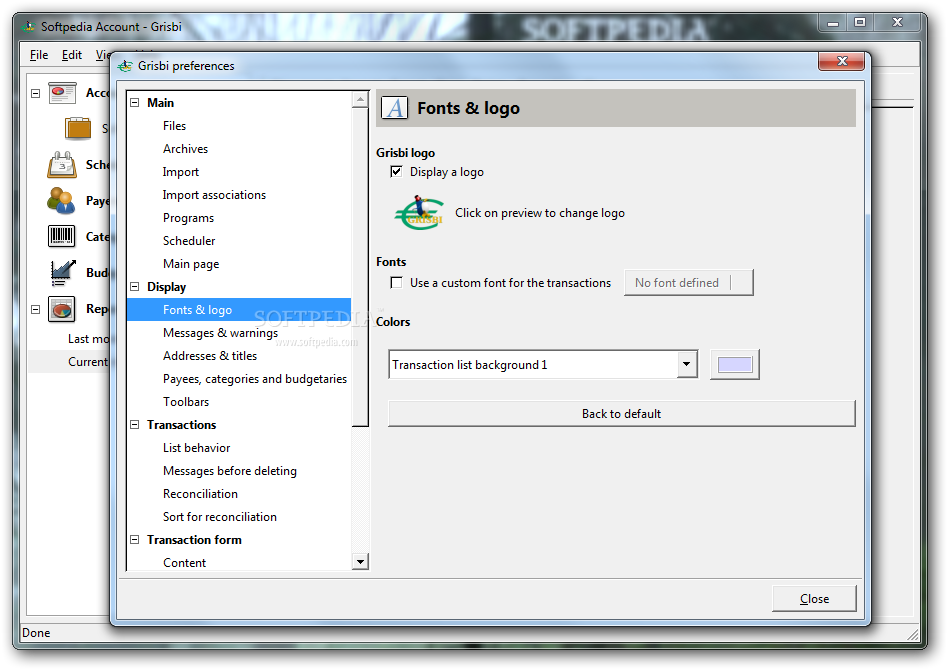Select Addresses & titles tree item
The height and width of the screenshot is (670, 948).
210,356
